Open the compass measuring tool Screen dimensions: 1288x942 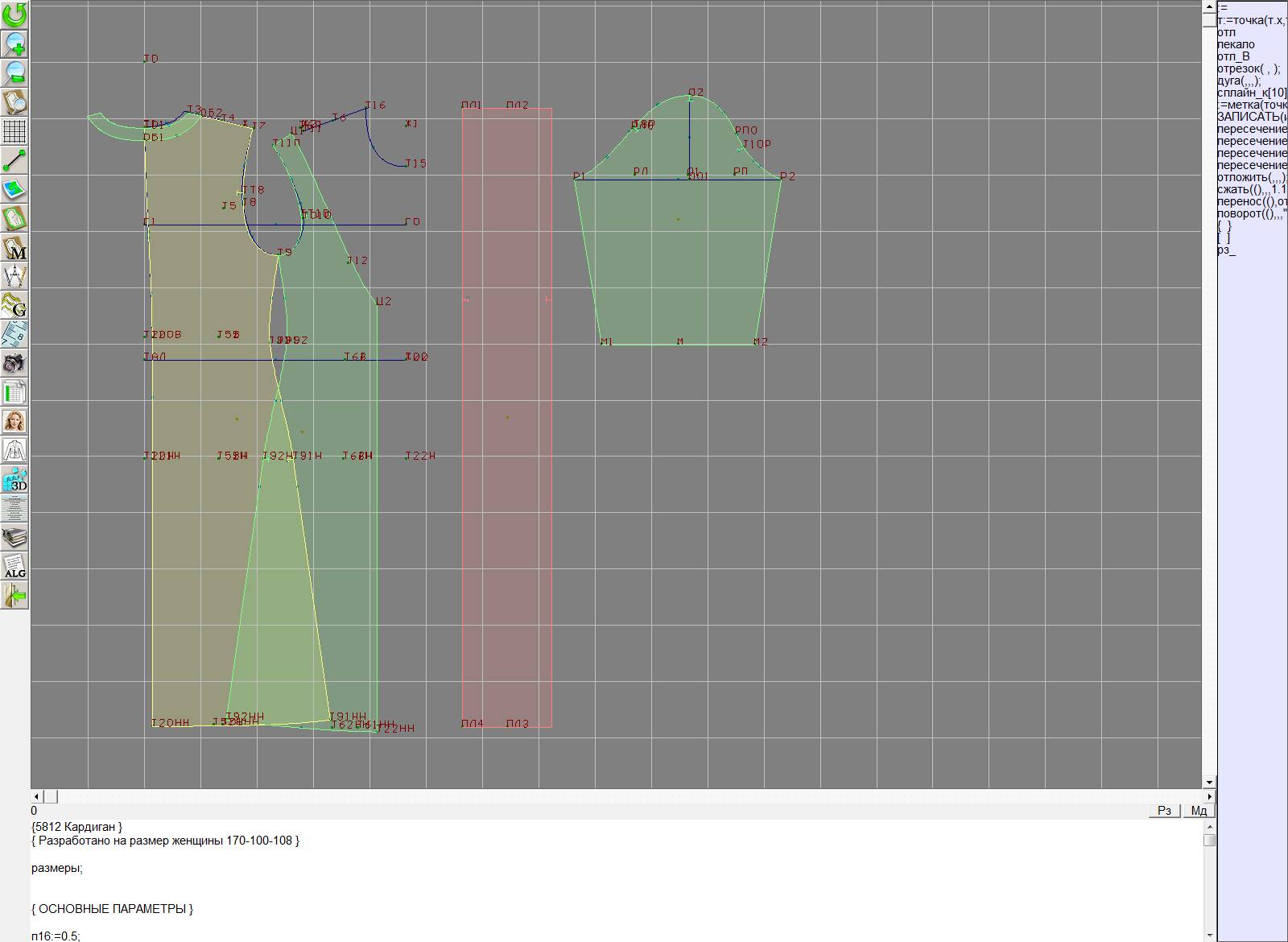tap(14, 276)
